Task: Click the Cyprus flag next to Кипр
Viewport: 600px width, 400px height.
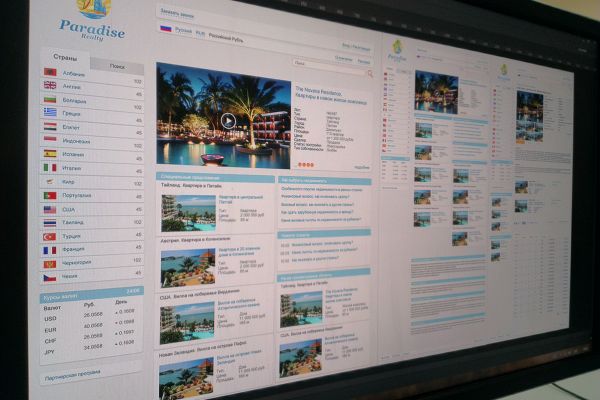Action: (x=50, y=181)
